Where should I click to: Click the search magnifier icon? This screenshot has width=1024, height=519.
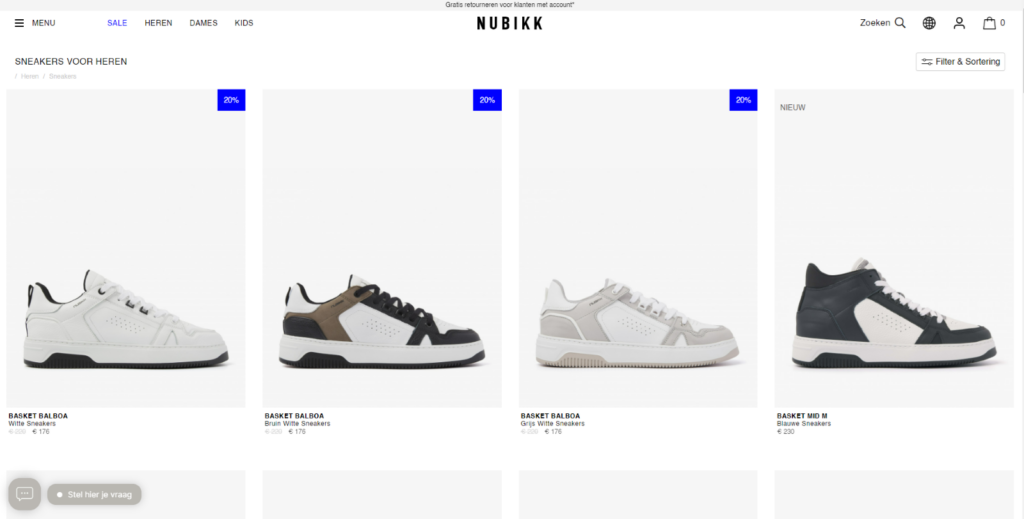(900, 23)
